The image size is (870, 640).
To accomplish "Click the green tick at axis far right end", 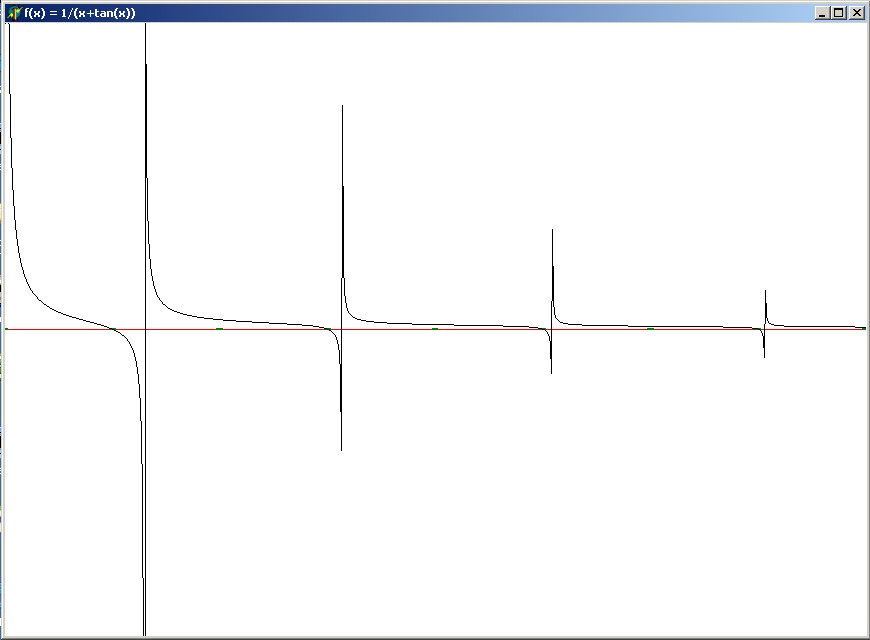I will pyautogui.click(x=863, y=328).
